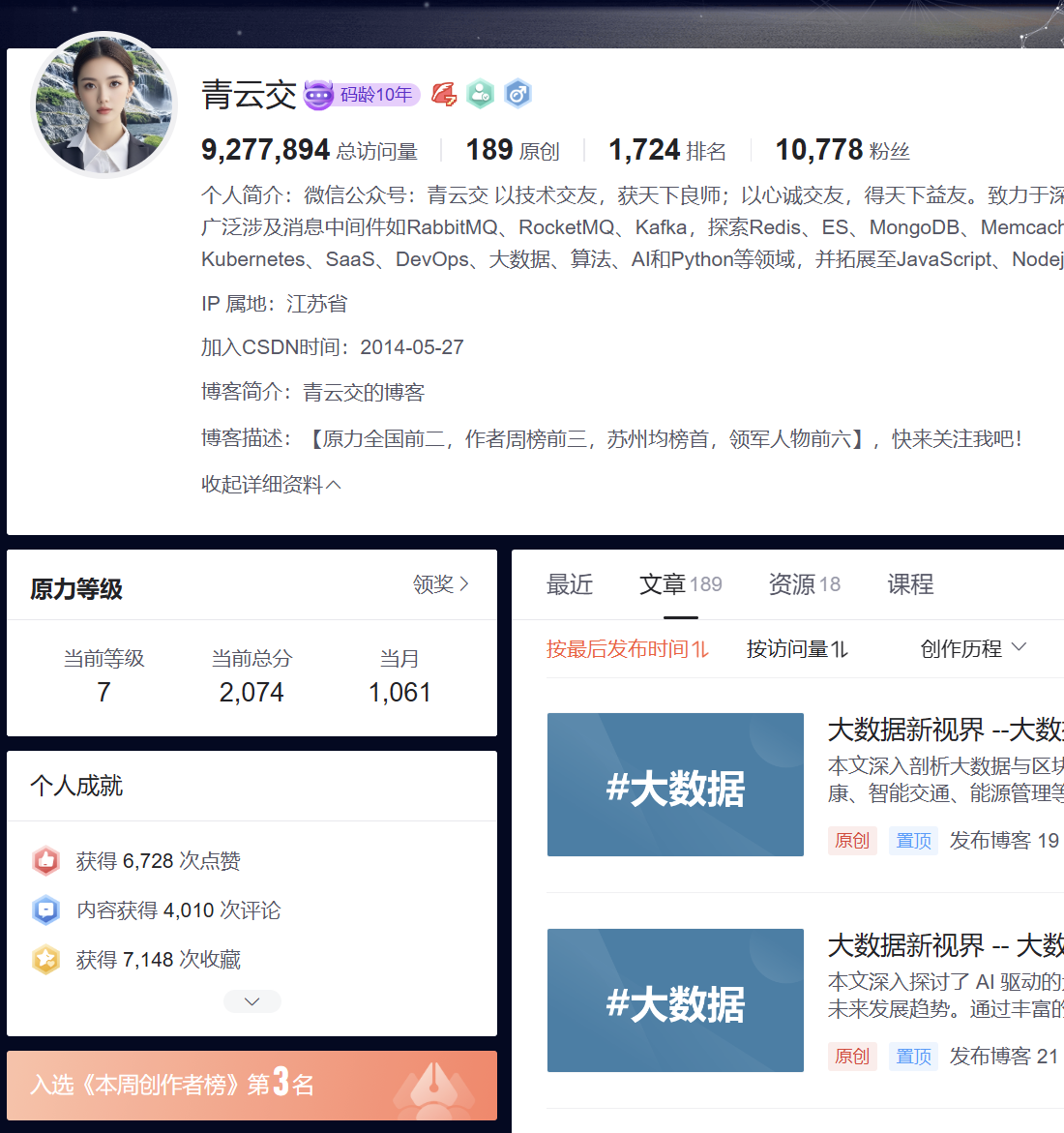Screen dimensions: 1064x1133
Task: Click the 10,778 粉丝 count
Action: pyautogui.click(x=842, y=150)
